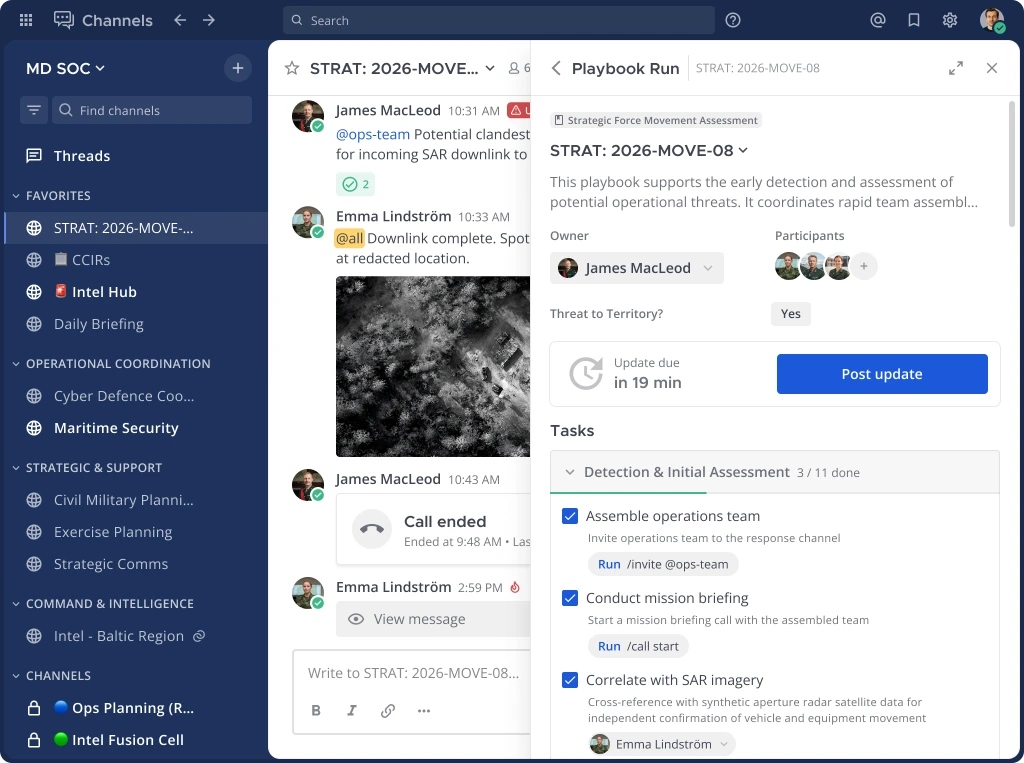1024x763 pixels.
Task: Open the James MacLeod owner dropdown
Action: 637,268
